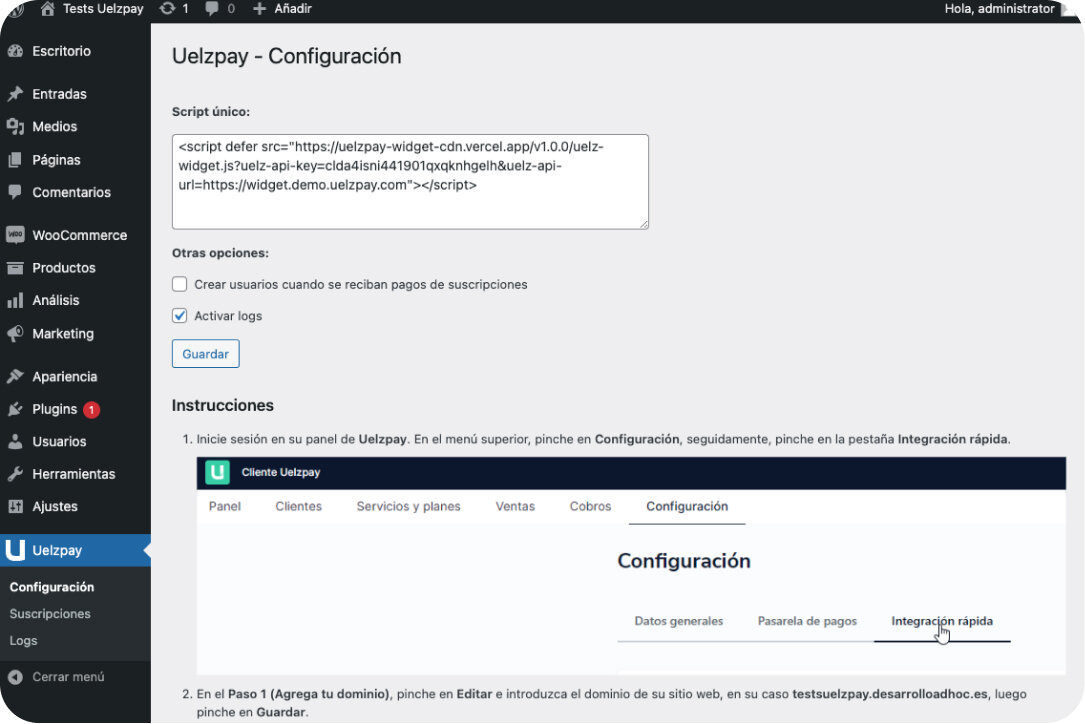Click the updates refresh icon in admin bar
This screenshot has width=1085, height=724.
tap(167, 9)
